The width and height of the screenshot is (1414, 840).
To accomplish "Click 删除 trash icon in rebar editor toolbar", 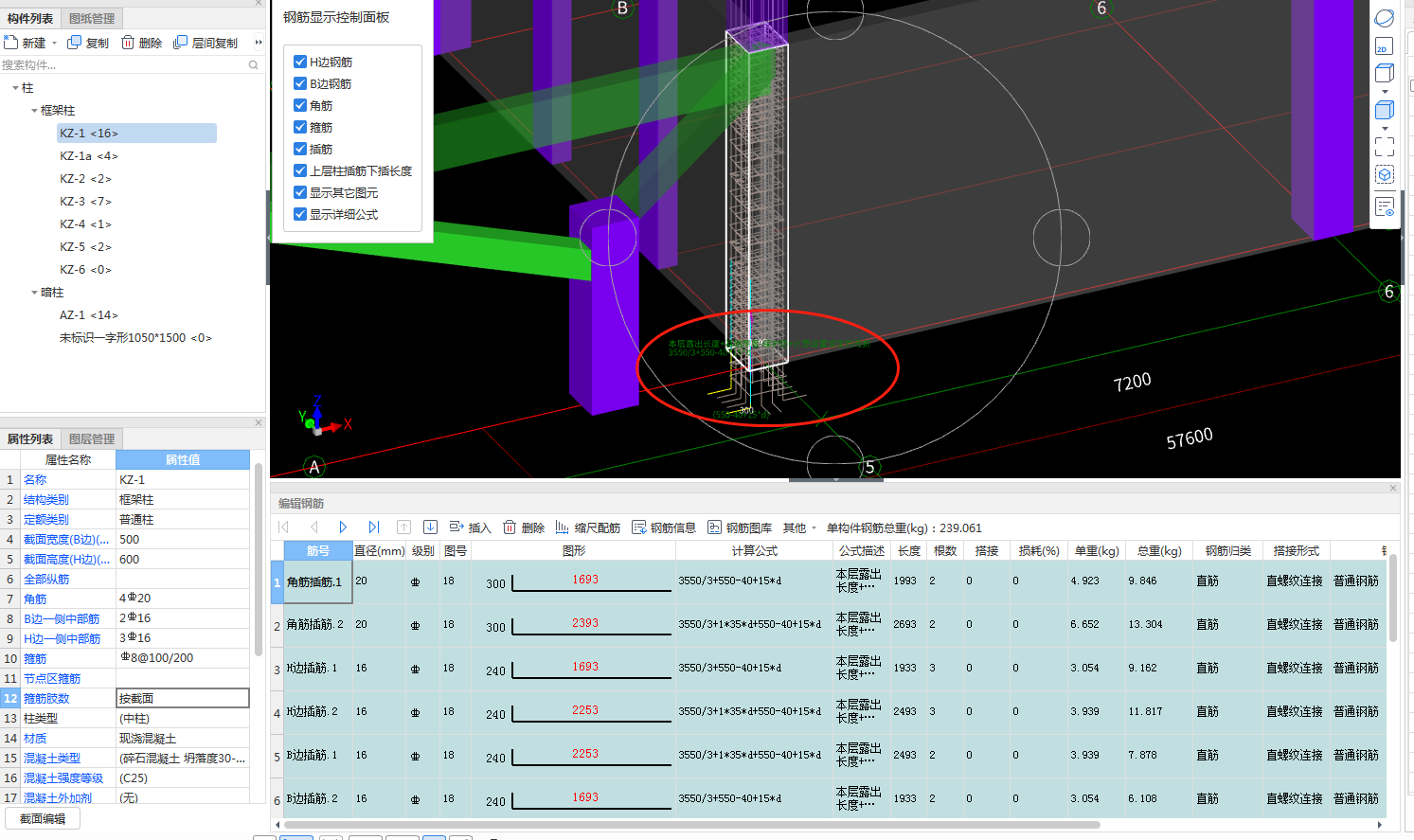I will pyautogui.click(x=510, y=527).
